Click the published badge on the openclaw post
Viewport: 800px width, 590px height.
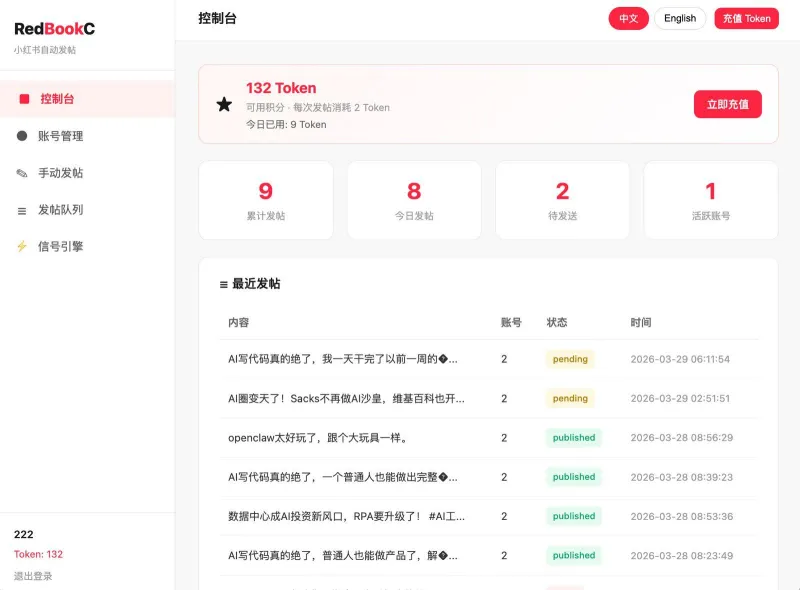coord(573,437)
